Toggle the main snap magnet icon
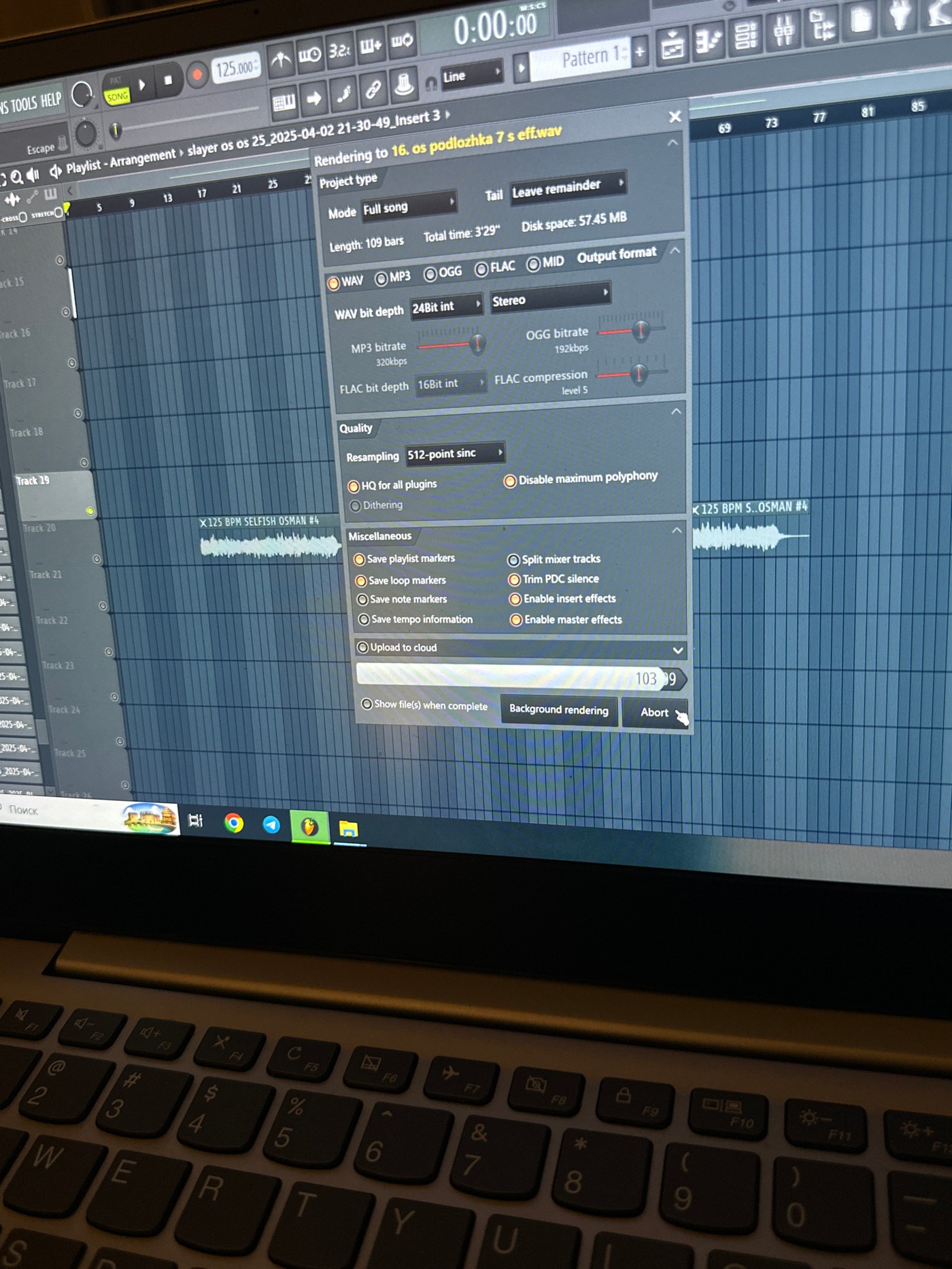The height and width of the screenshot is (1269, 952). (x=430, y=84)
